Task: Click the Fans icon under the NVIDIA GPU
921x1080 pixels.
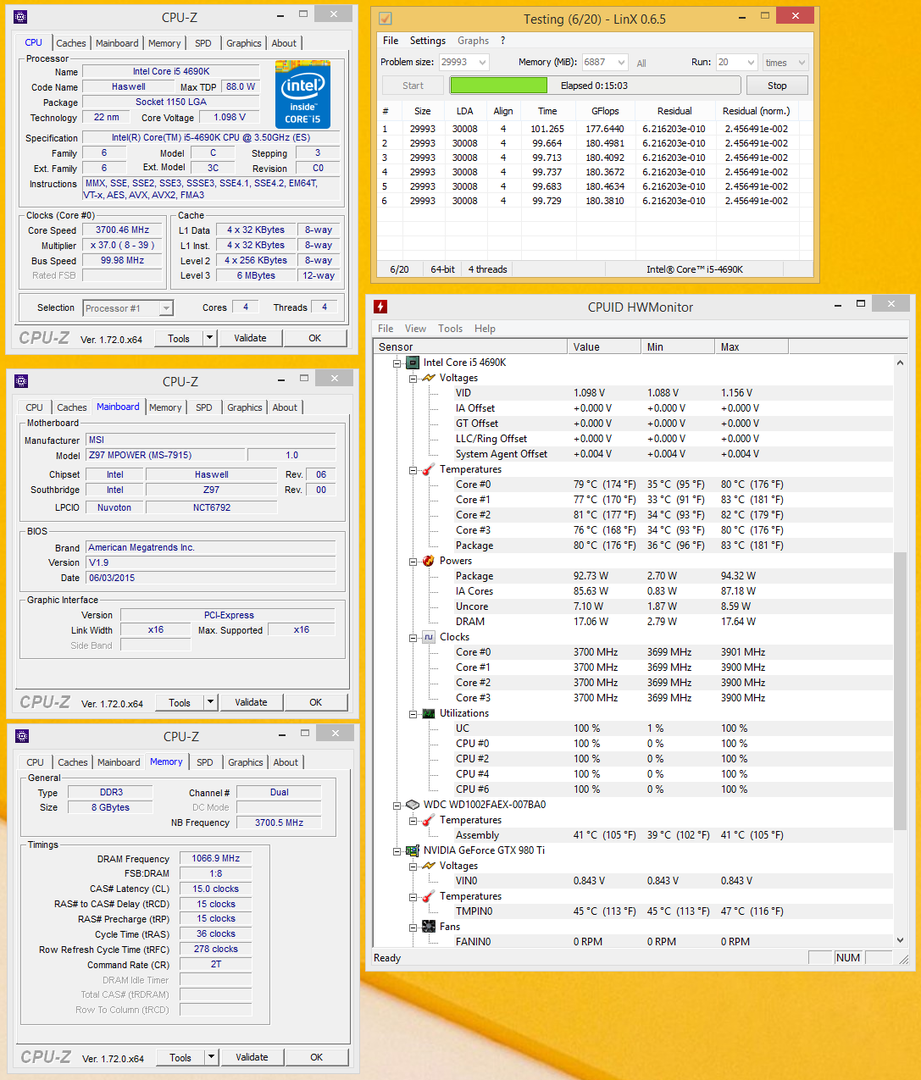Action: coord(428,927)
